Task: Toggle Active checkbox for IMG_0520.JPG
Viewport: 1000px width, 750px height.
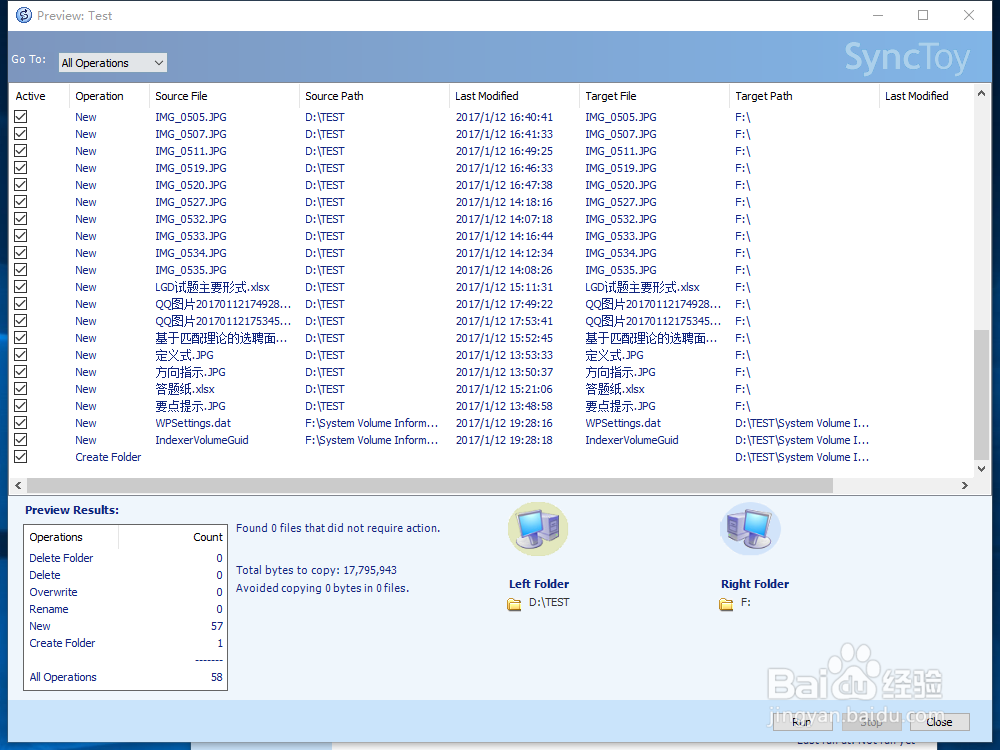Action: coord(20,185)
